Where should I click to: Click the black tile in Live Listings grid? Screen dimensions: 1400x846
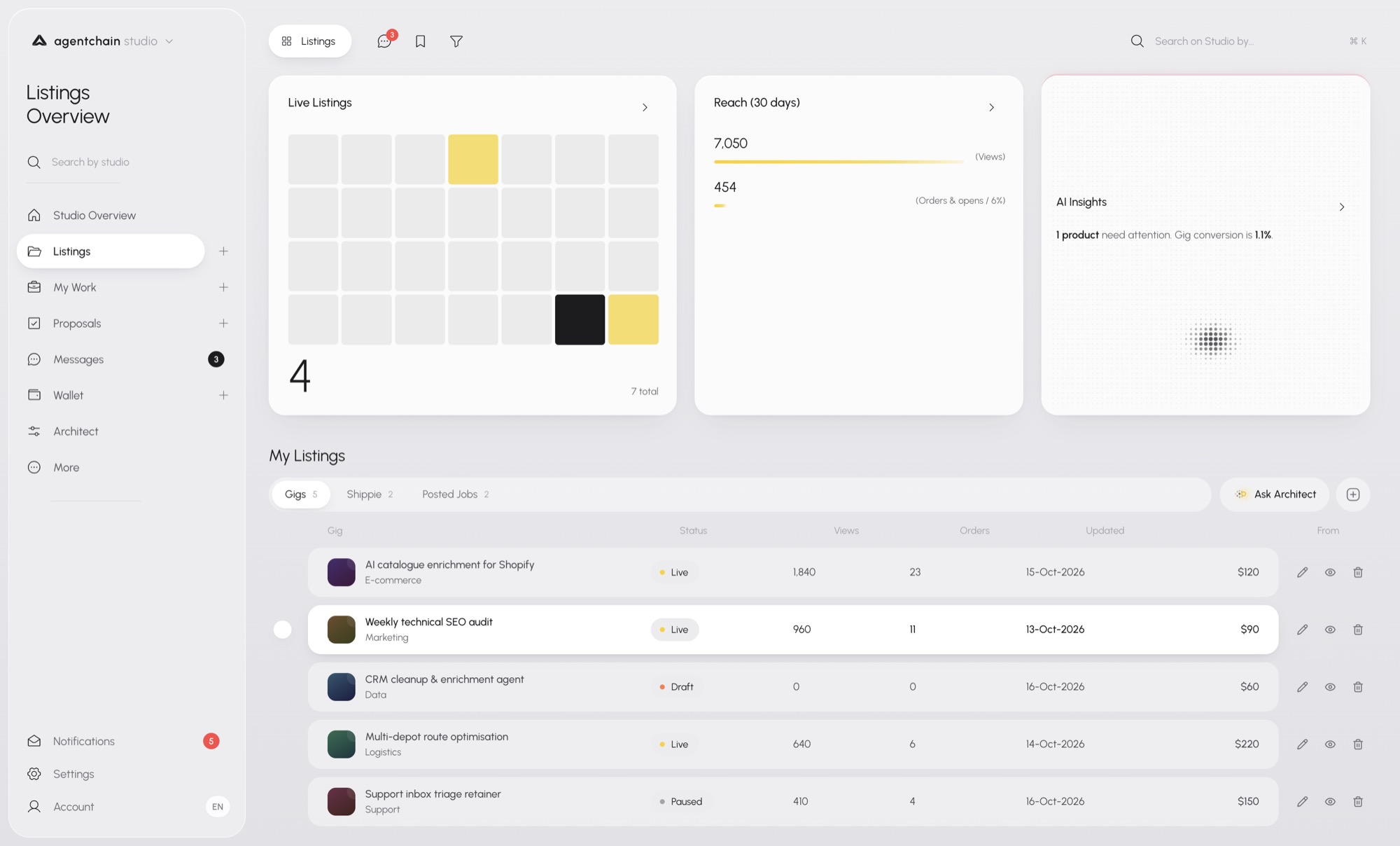(580, 319)
